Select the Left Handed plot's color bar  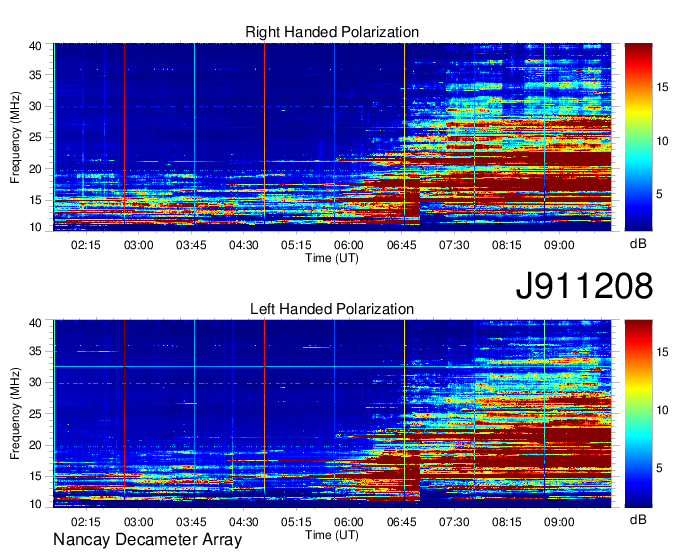(638, 414)
